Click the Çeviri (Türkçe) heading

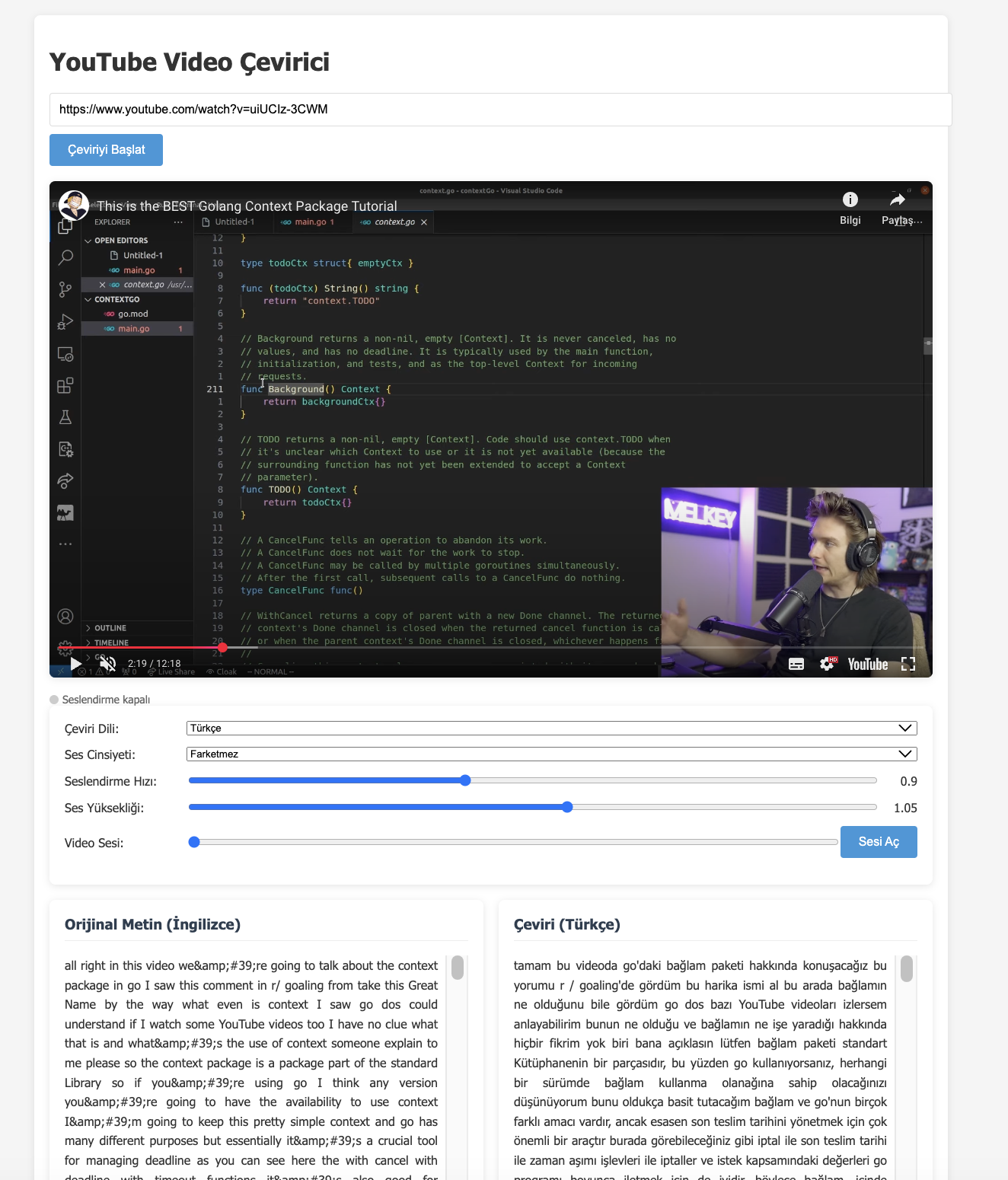point(566,925)
